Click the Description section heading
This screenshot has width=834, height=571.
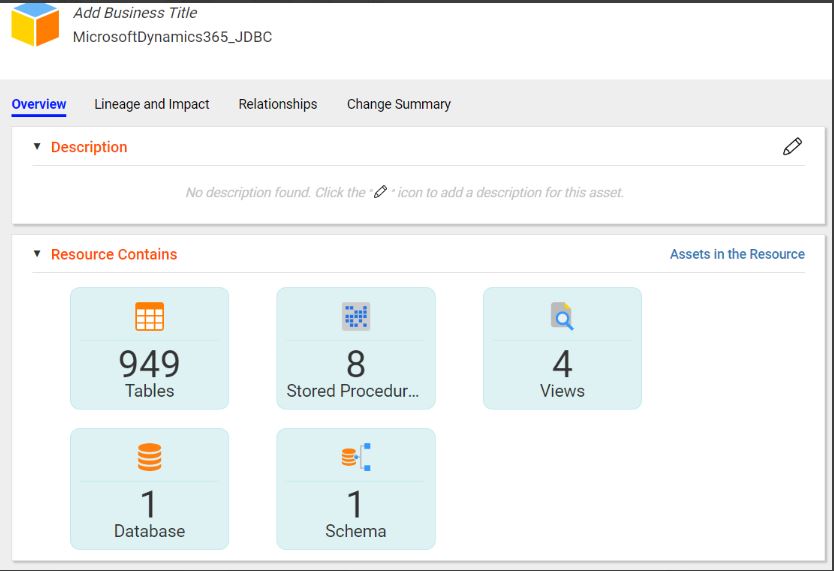(89, 147)
